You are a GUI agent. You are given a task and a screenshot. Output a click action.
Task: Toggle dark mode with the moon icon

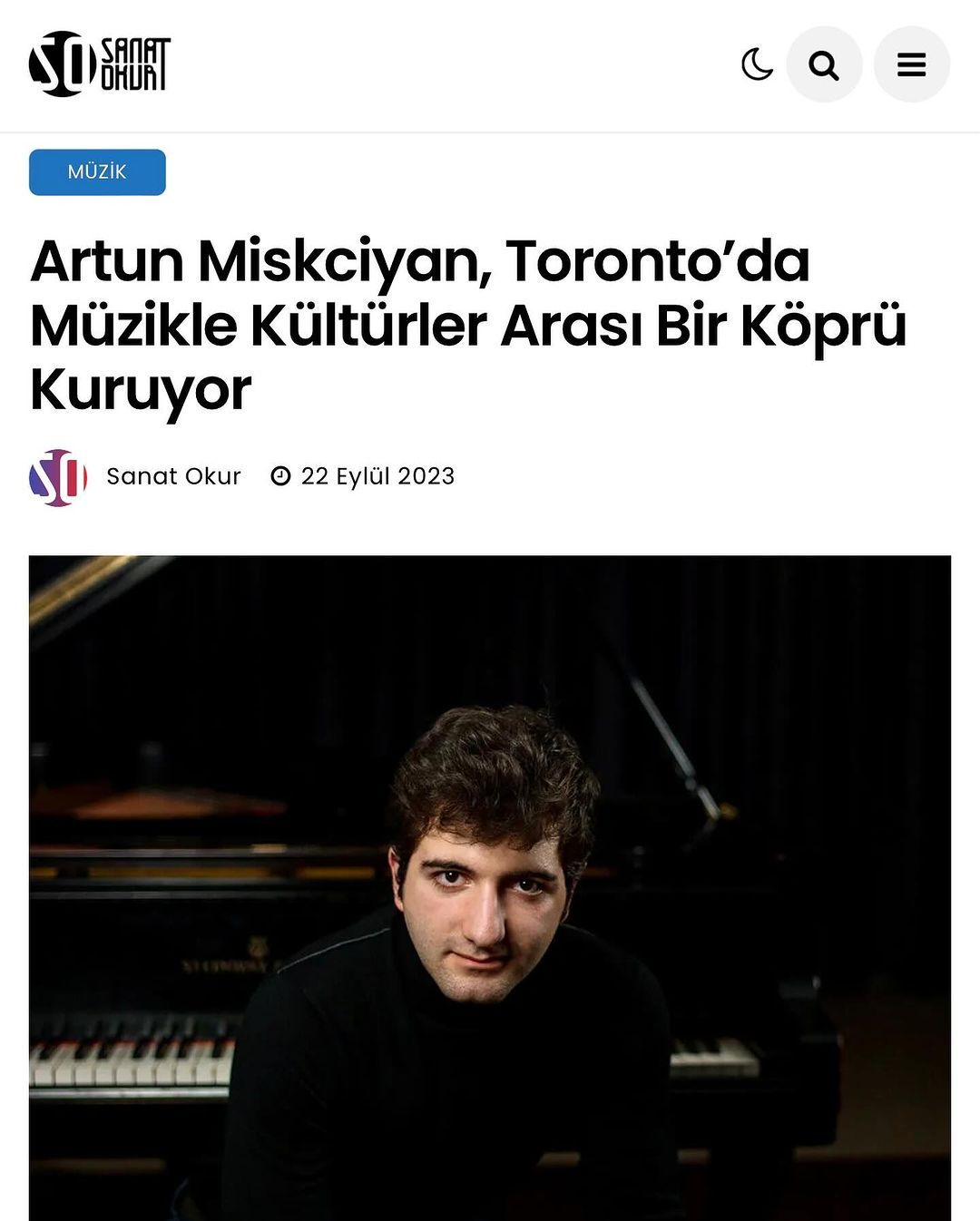(757, 64)
